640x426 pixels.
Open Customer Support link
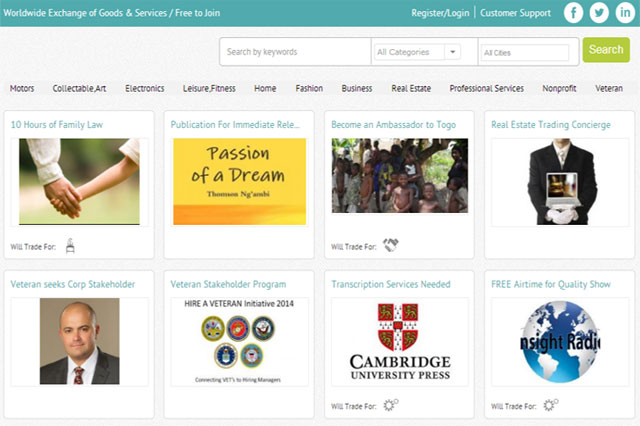coord(515,13)
